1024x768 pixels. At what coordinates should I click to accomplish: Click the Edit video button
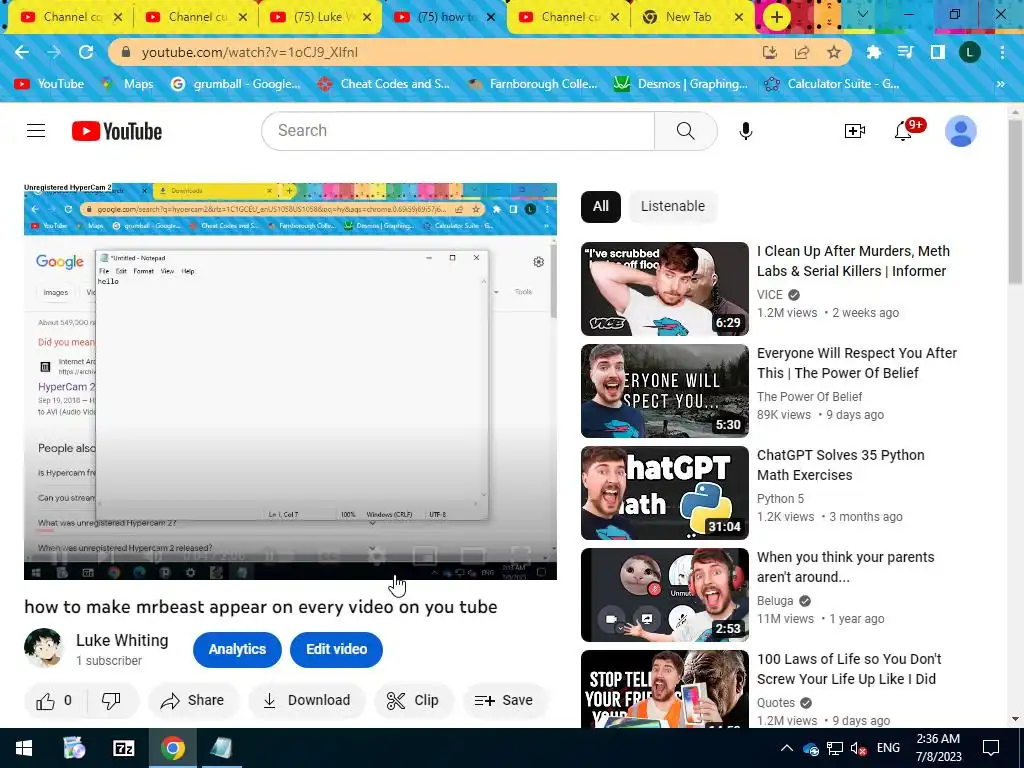point(336,650)
